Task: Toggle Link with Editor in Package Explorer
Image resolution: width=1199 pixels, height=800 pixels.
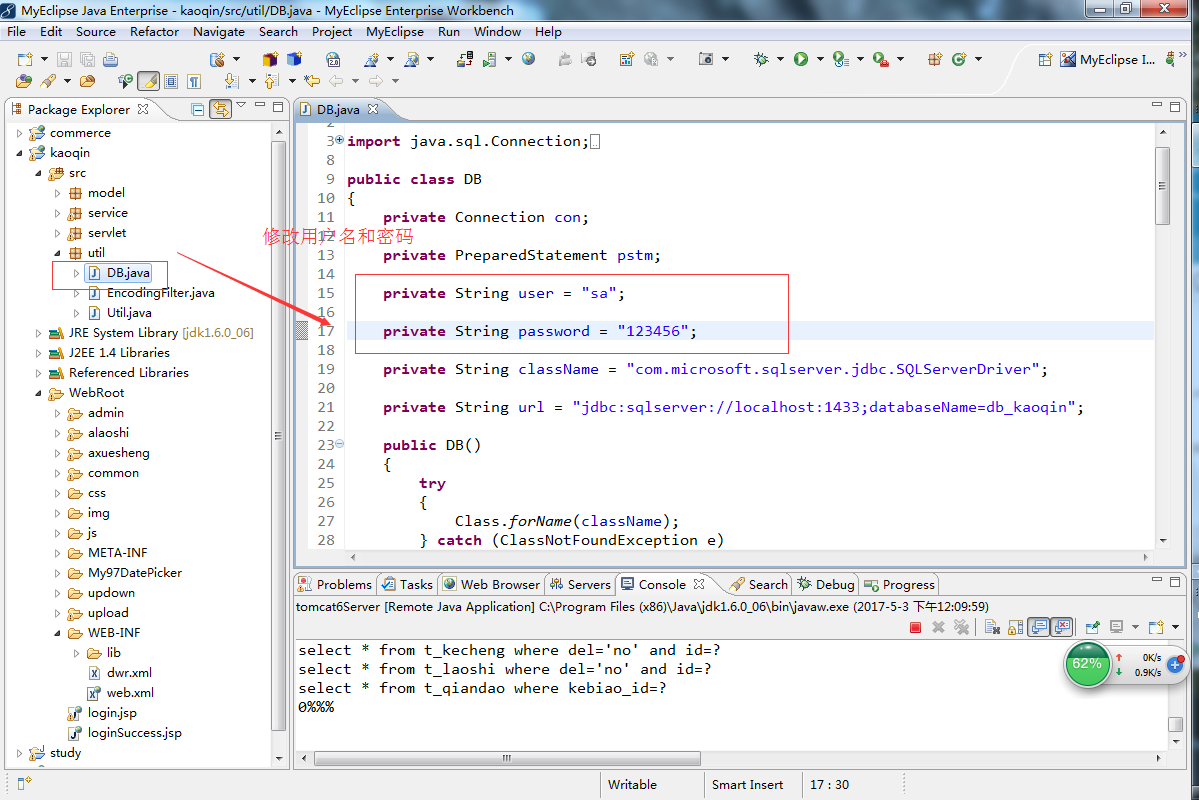Action: pyautogui.click(x=221, y=109)
